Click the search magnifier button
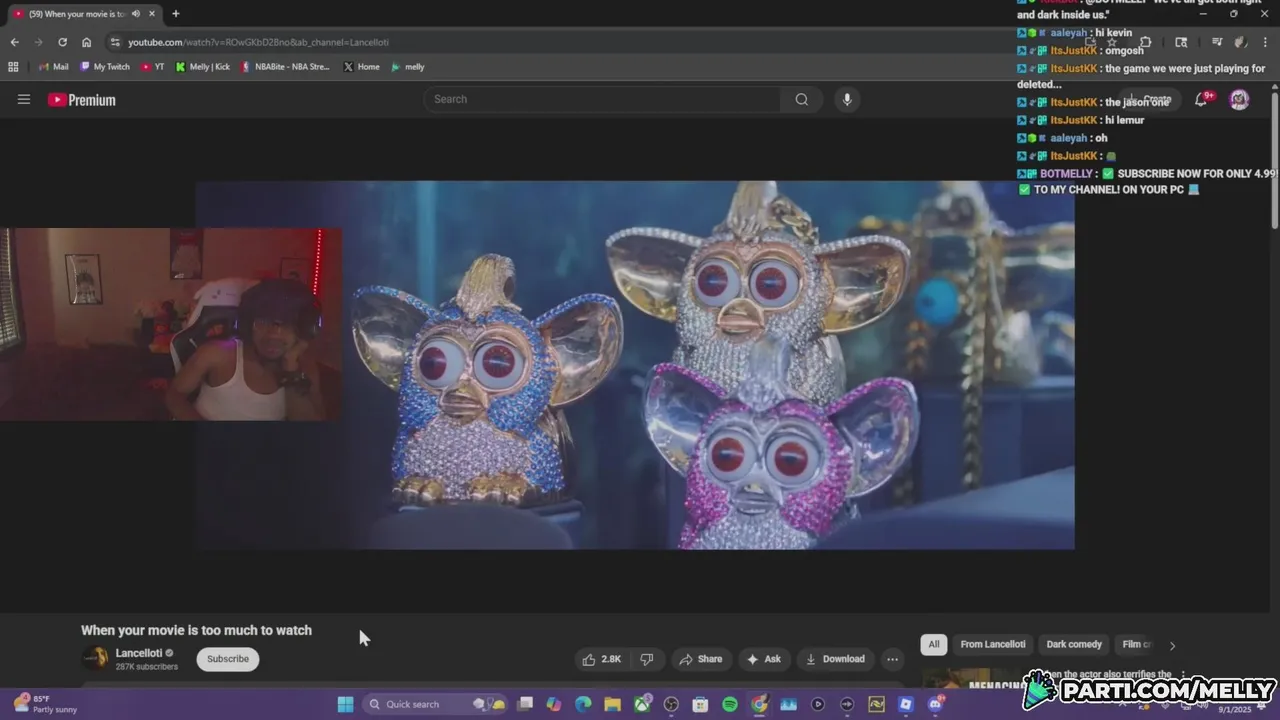Screen dimensions: 1280x720 [801, 99]
